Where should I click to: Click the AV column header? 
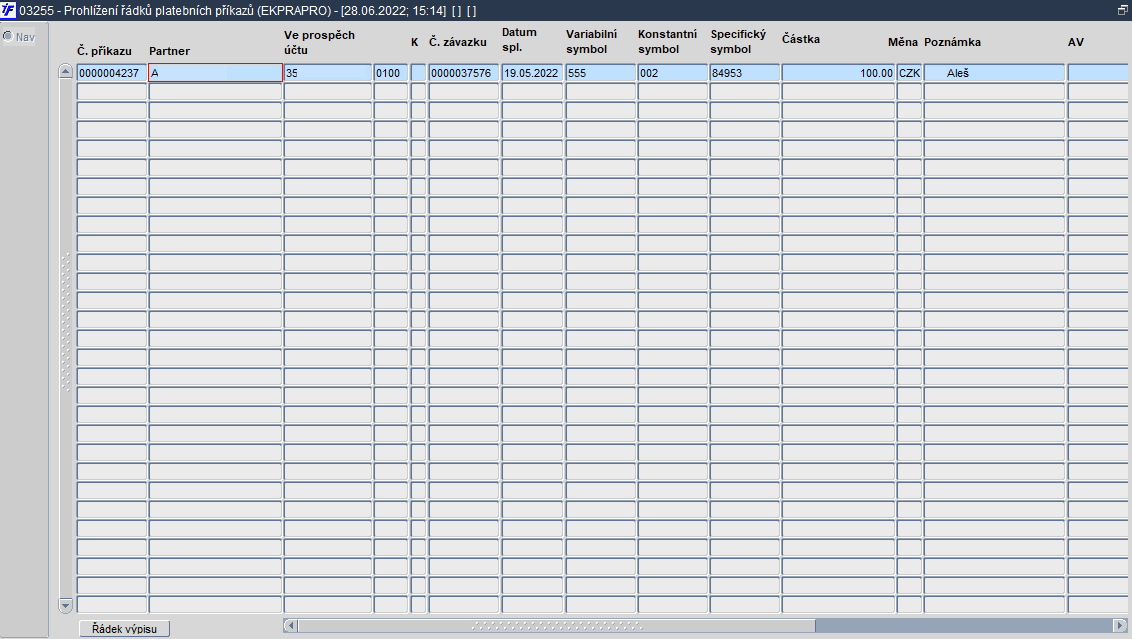(x=1076, y=42)
